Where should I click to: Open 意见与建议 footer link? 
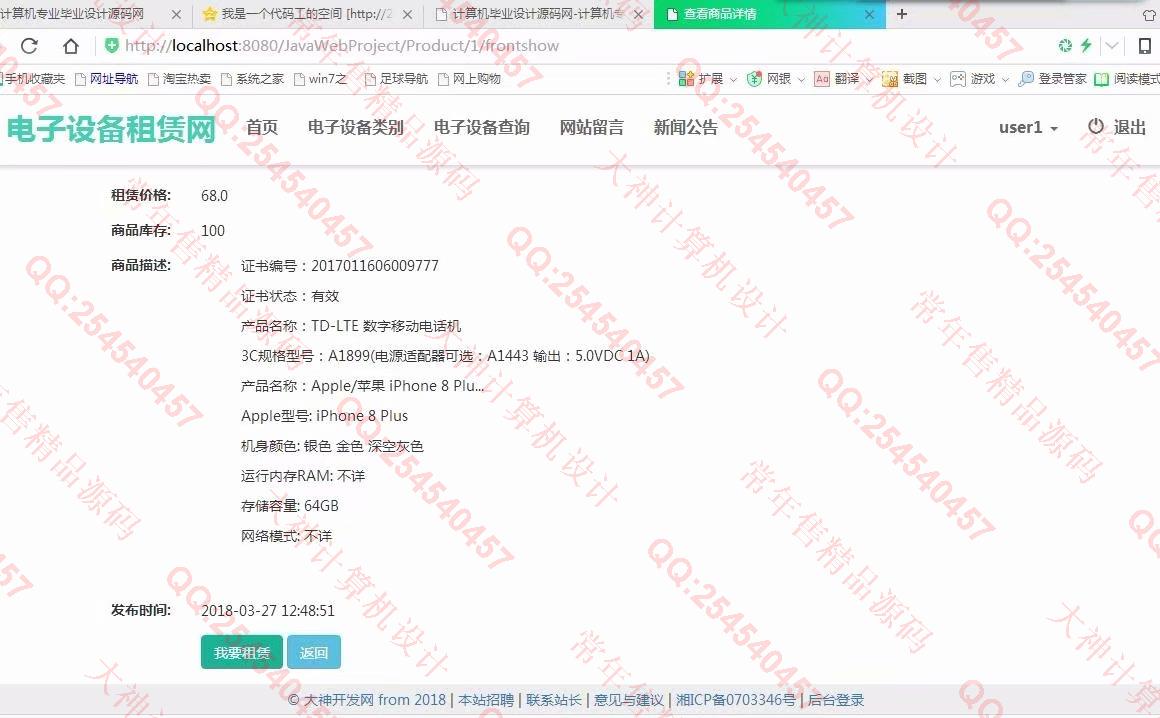[629, 700]
